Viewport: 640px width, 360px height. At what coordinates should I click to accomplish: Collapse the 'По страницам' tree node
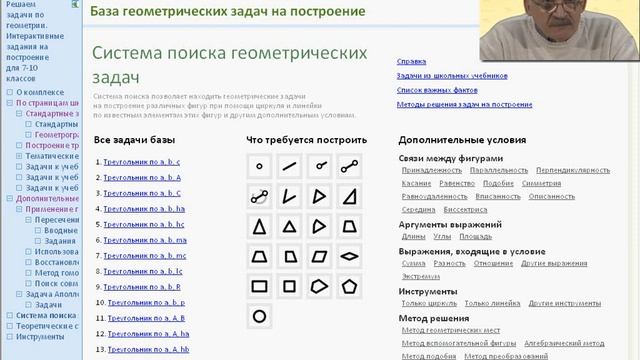click(x=10, y=103)
